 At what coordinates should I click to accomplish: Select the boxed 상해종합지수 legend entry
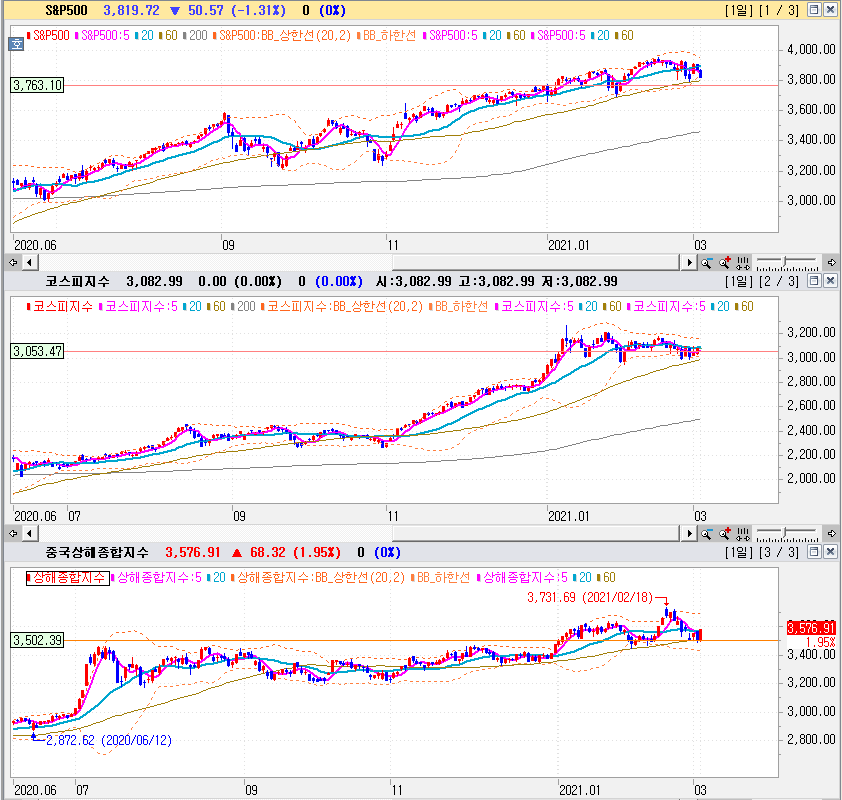pyautogui.click(x=68, y=578)
